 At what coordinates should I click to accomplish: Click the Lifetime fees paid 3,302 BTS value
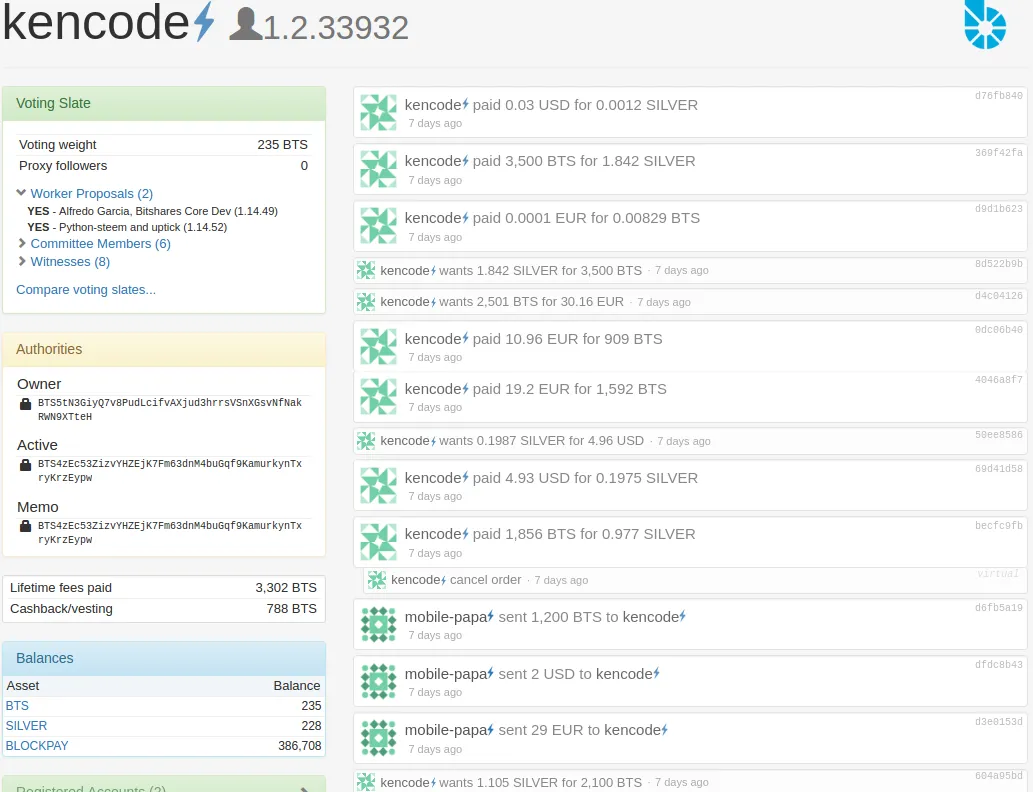286,588
